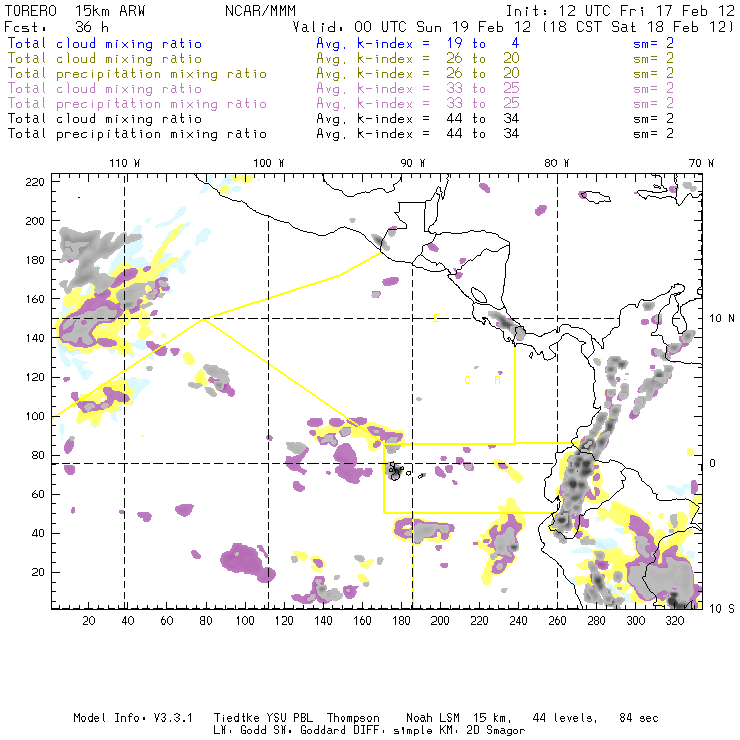The height and width of the screenshot is (740, 740).
Task: Click the "300" tick label on horizontal axis
Action: pos(635,621)
